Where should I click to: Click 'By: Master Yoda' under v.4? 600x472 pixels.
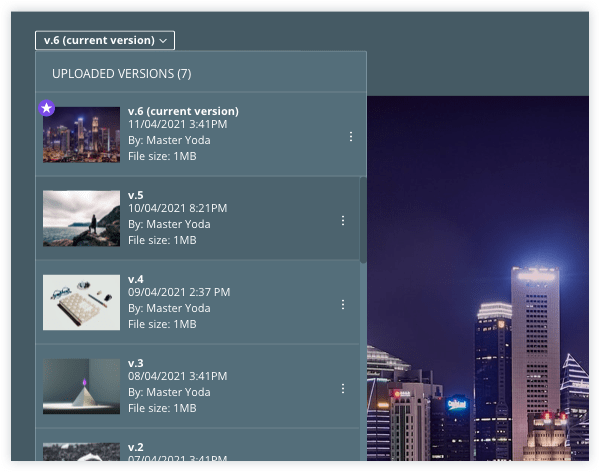pos(169,308)
